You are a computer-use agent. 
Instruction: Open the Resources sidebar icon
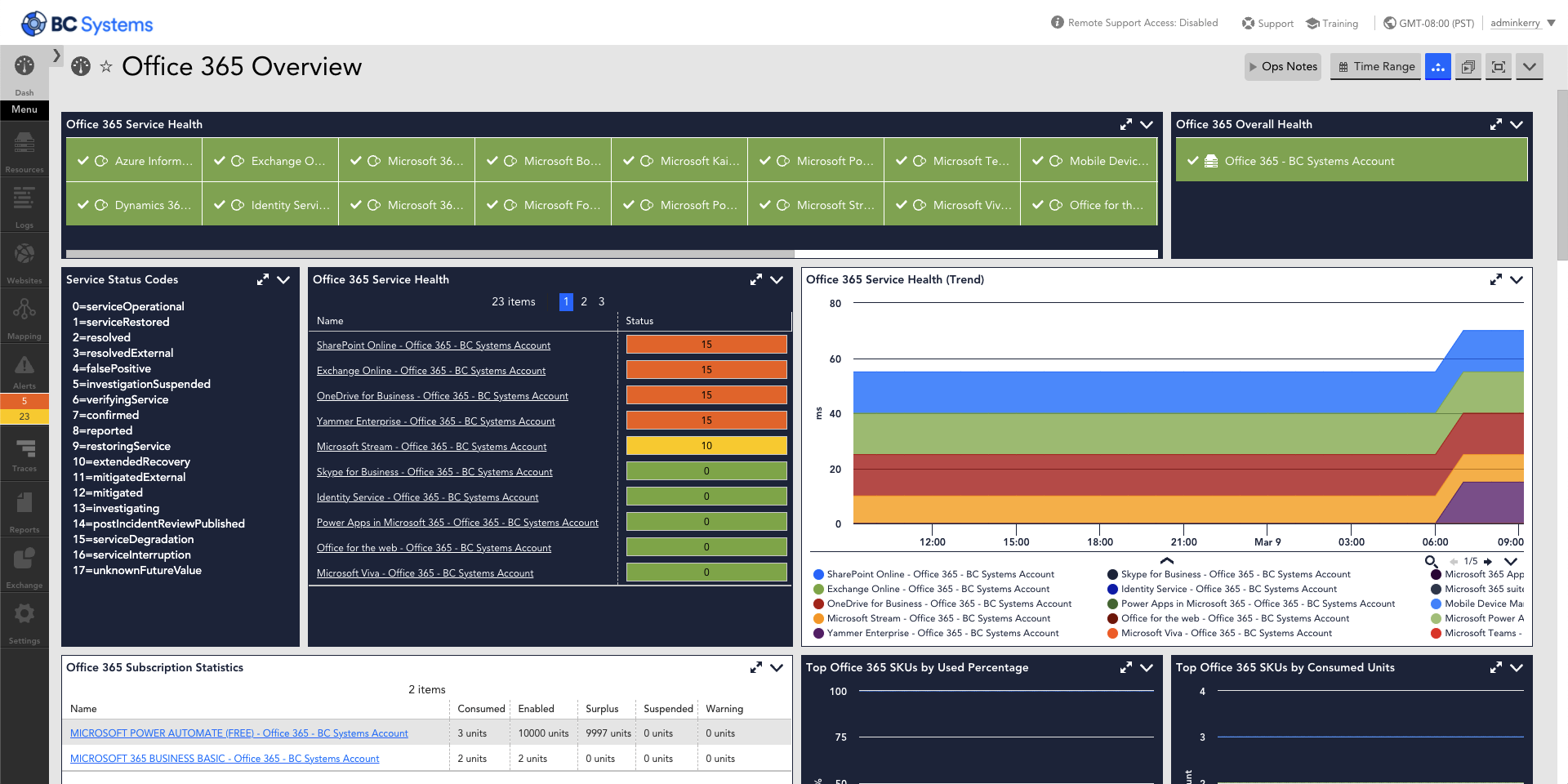(24, 151)
